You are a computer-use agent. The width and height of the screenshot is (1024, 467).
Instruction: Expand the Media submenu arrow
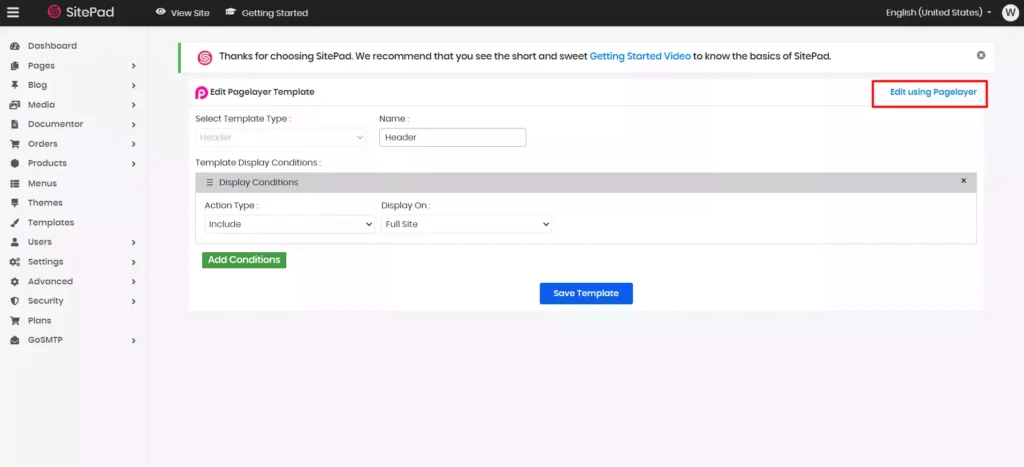(x=133, y=105)
